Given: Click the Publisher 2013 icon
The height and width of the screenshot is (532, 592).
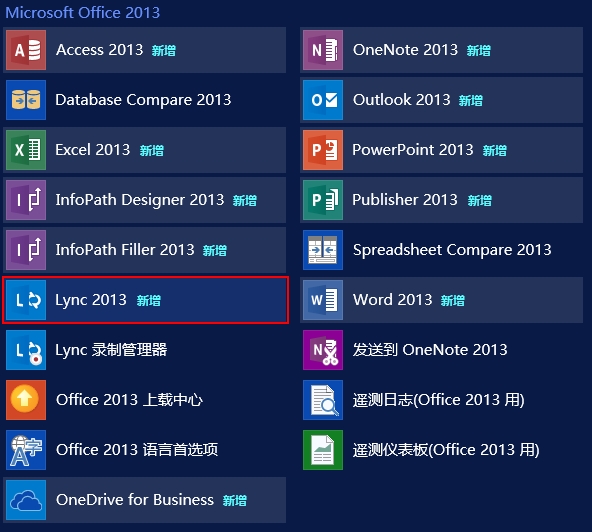Looking at the screenshot, I should coord(323,200).
